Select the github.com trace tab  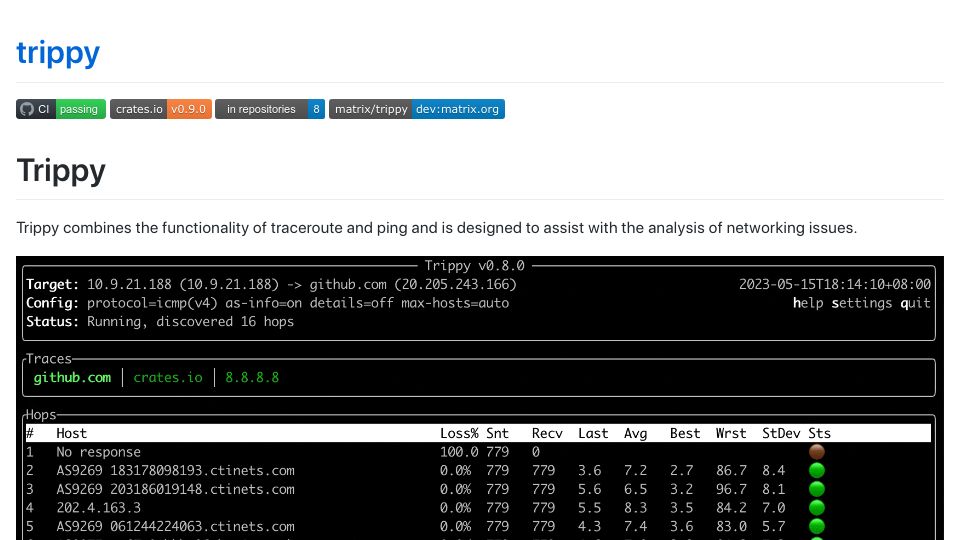pos(72,378)
